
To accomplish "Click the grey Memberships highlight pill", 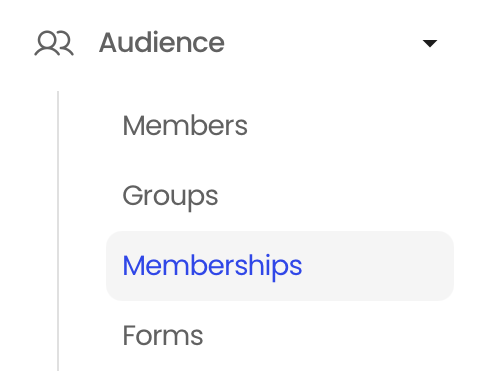I will pos(280,266).
